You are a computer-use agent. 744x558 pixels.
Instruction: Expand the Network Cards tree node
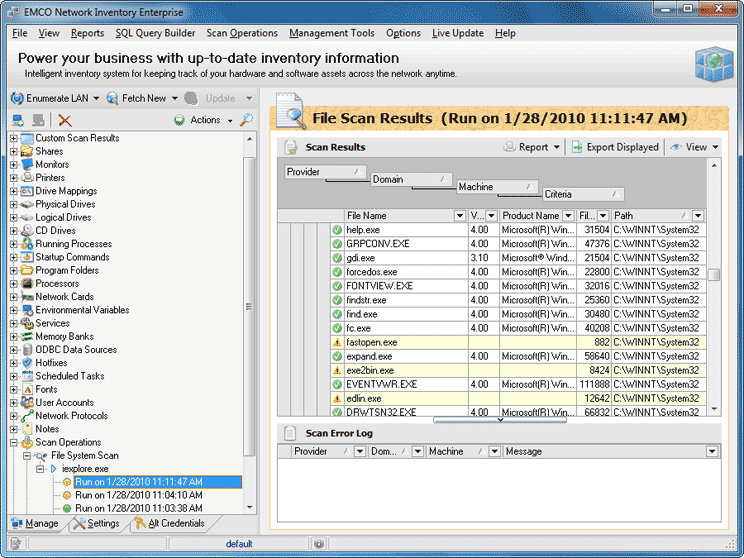point(14,297)
